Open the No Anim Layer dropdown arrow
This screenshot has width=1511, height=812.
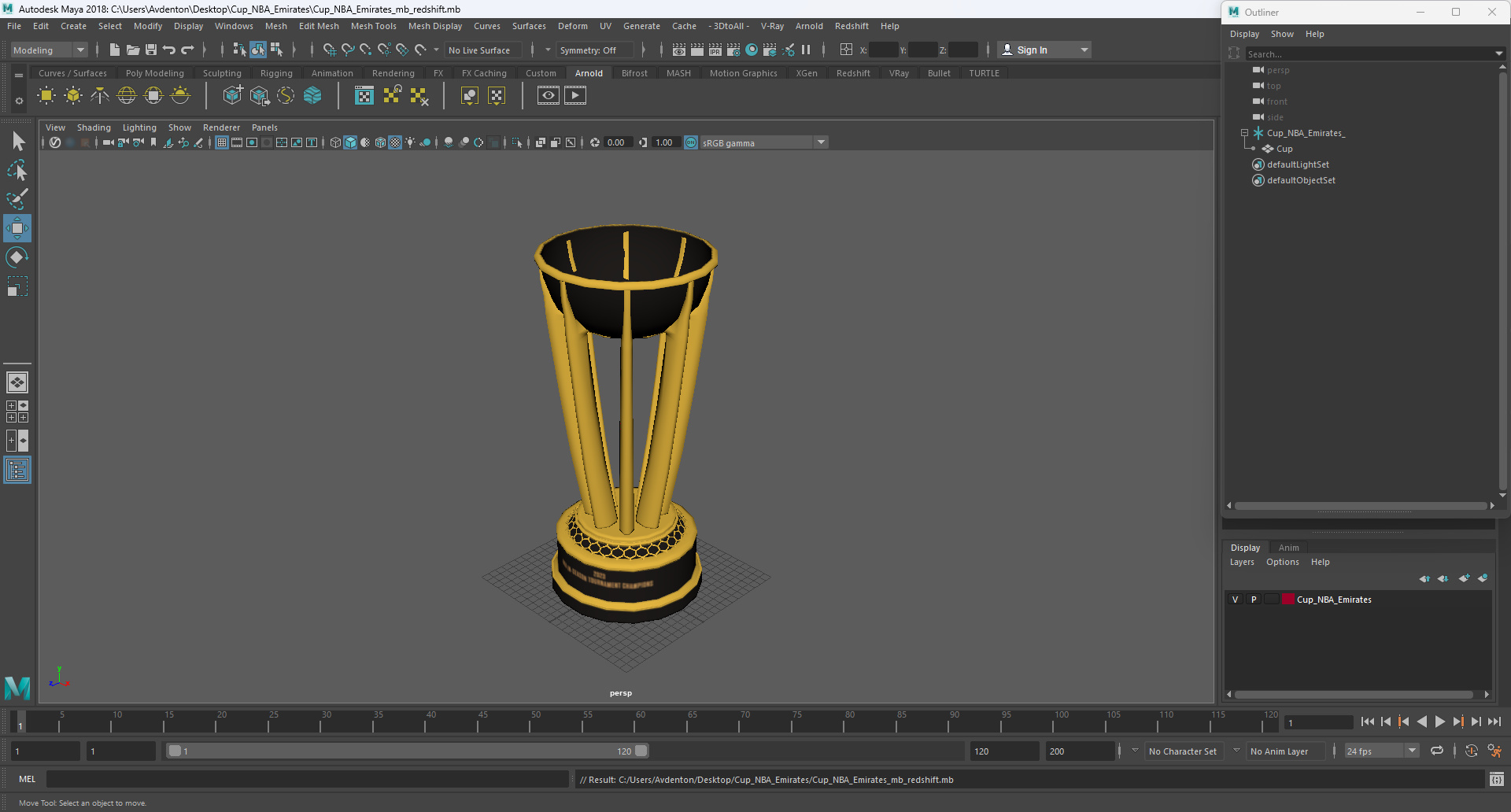coord(1236,751)
